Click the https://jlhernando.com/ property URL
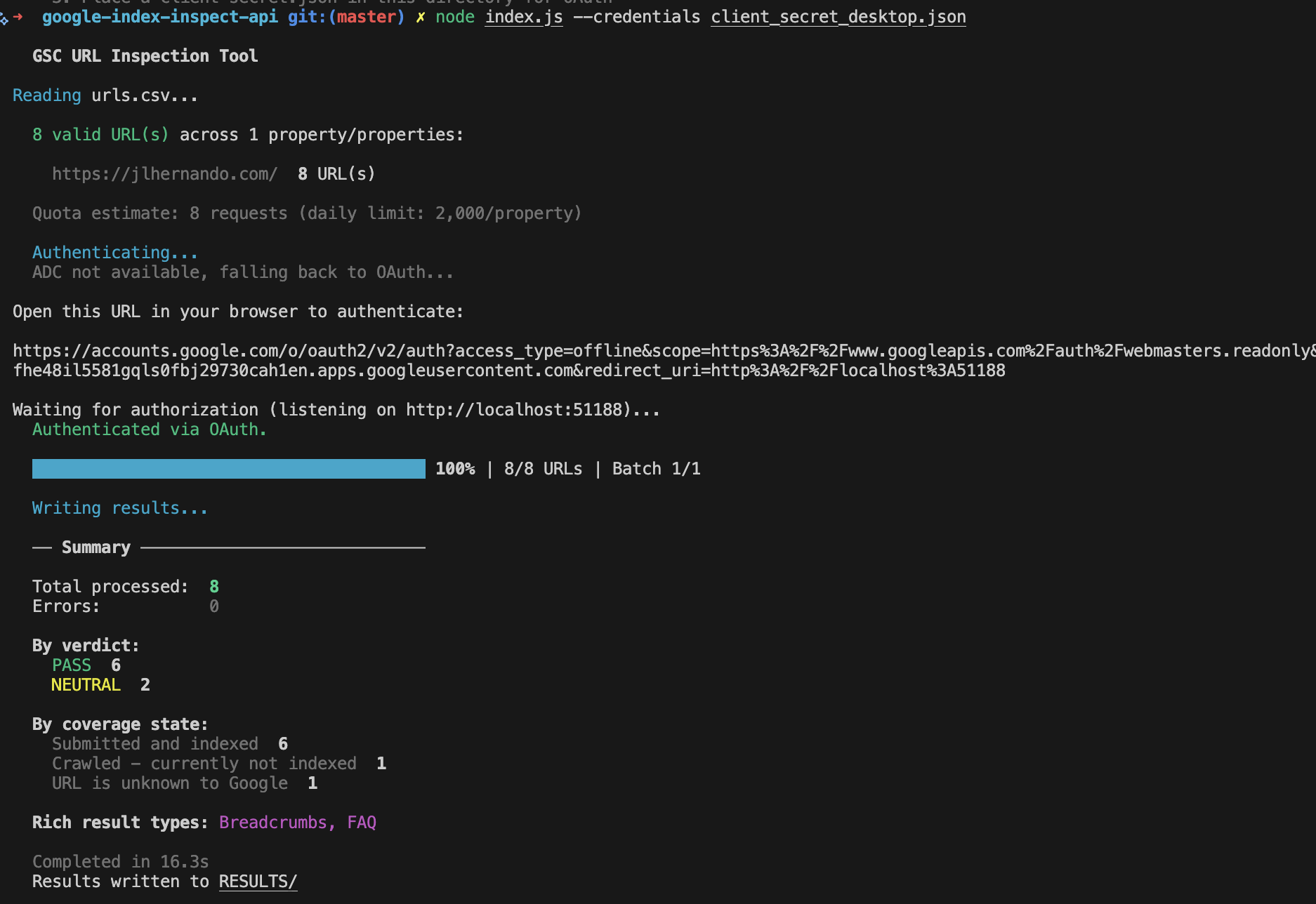 pyautogui.click(x=164, y=173)
